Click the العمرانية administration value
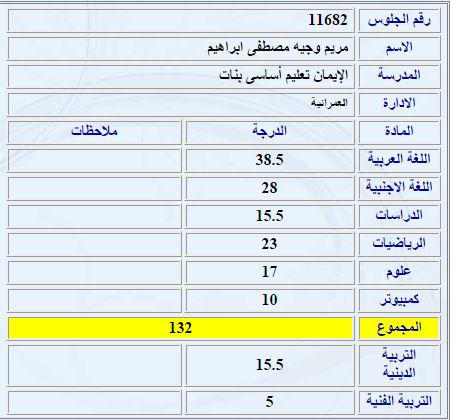This screenshot has width=450, height=420. [x=329, y=103]
